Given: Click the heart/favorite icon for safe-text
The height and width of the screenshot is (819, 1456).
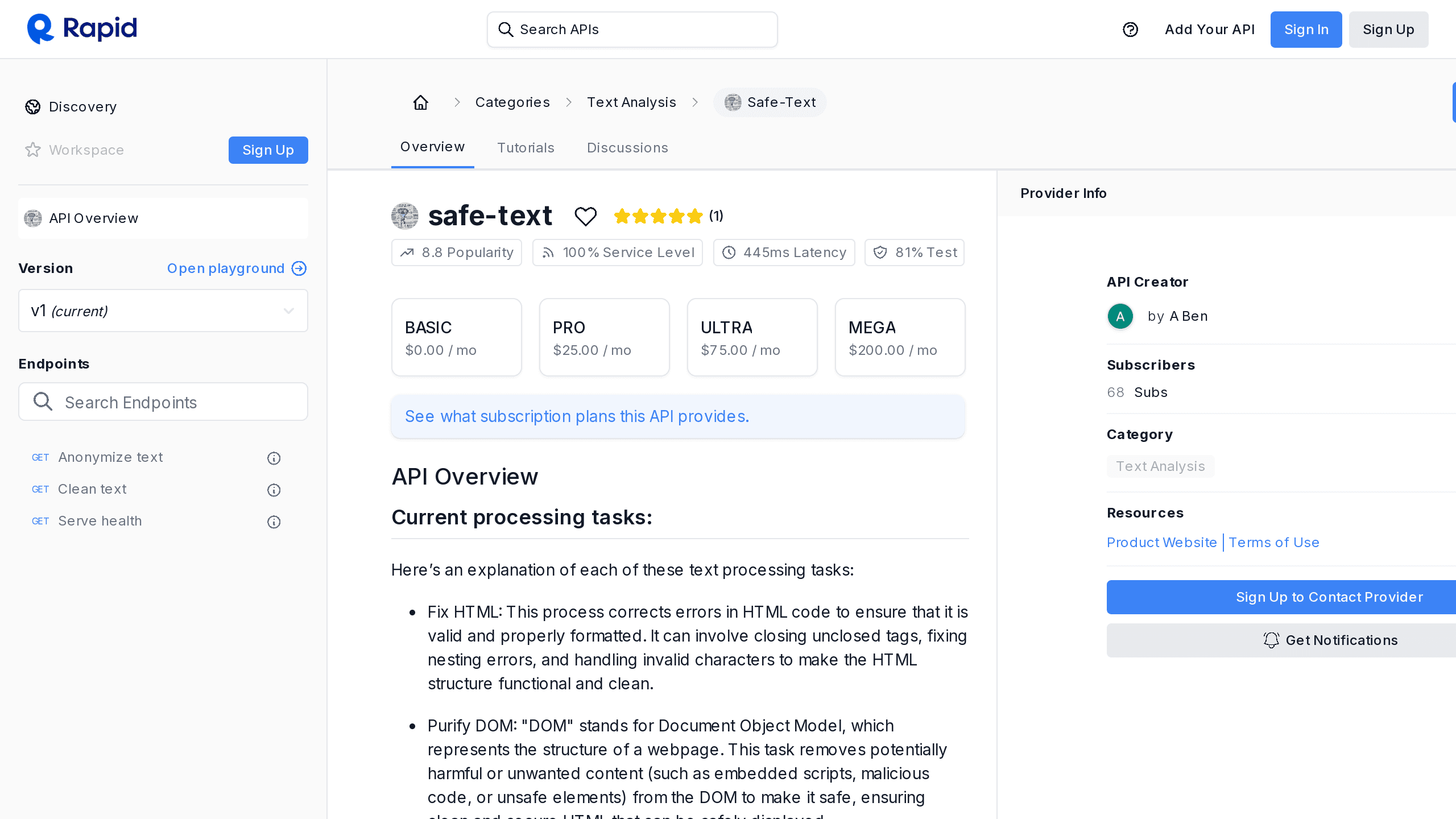Looking at the screenshot, I should tap(585, 216).
